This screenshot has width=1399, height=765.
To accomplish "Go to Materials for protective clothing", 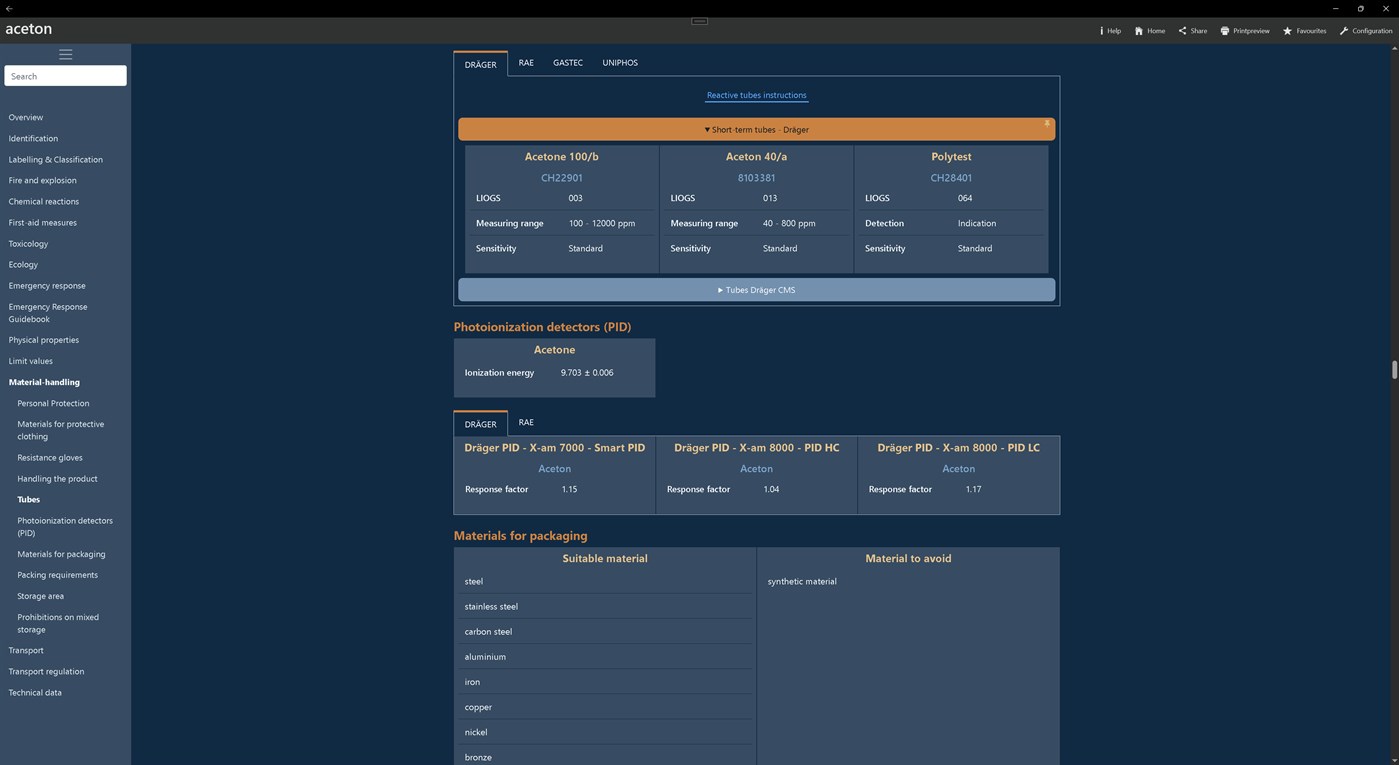I will [61, 430].
